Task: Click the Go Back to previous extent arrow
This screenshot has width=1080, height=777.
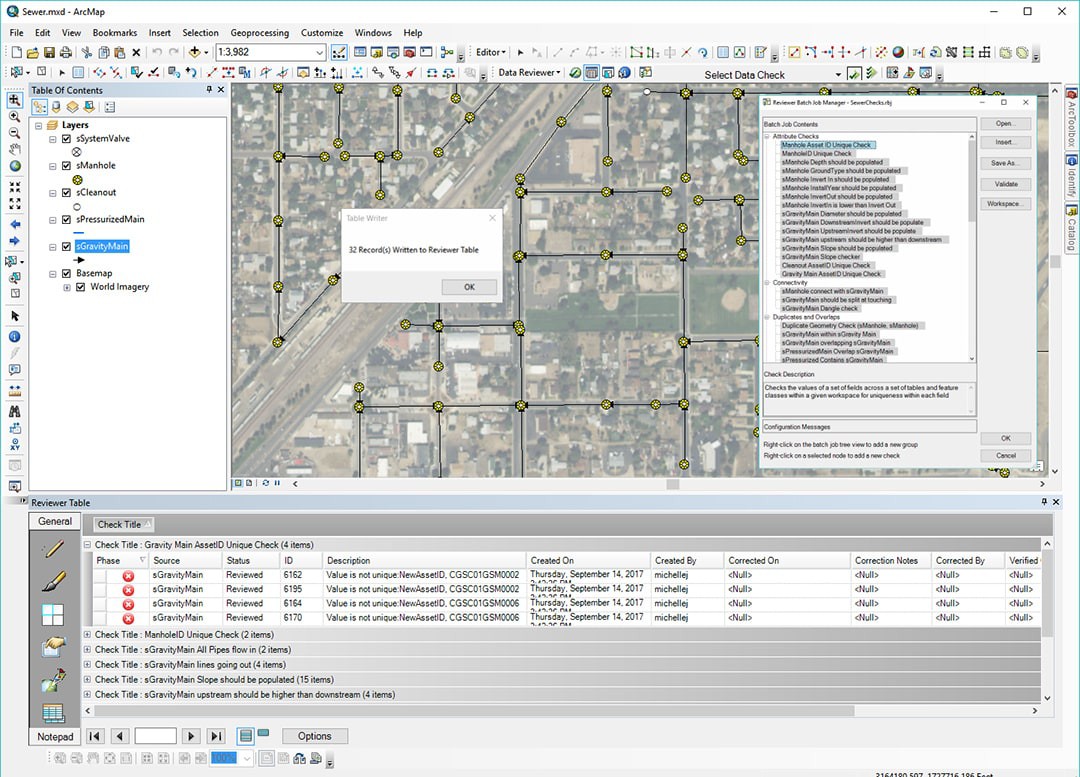Action: coord(15,225)
